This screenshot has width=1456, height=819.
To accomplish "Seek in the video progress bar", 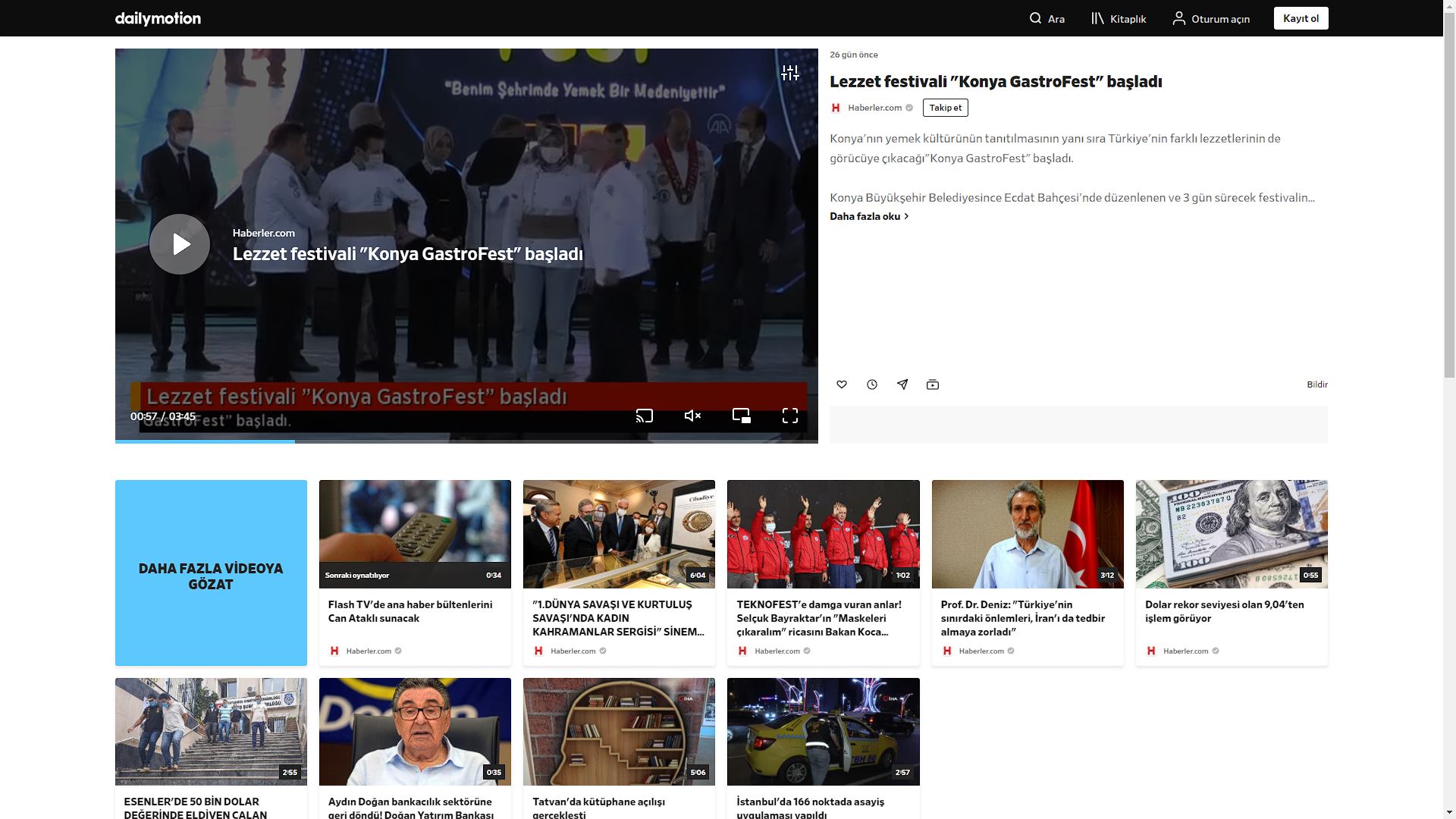I will [x=466, y=441].
